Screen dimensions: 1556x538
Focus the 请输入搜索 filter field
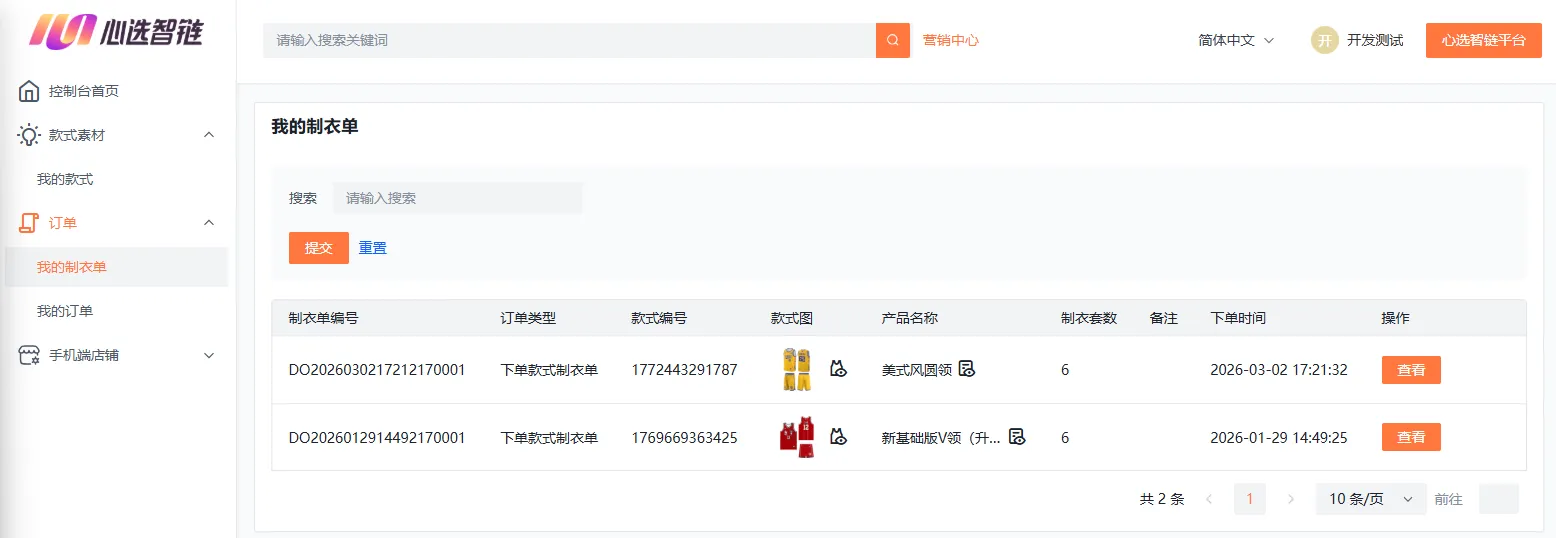[x=457, y=198]
